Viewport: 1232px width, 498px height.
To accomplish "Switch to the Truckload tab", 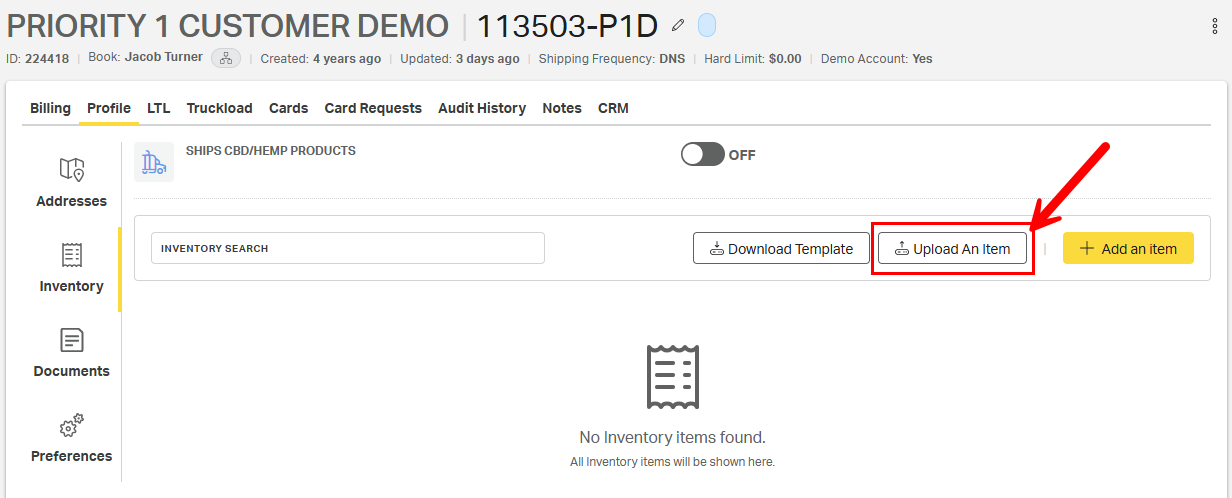I will coord(219,108).
